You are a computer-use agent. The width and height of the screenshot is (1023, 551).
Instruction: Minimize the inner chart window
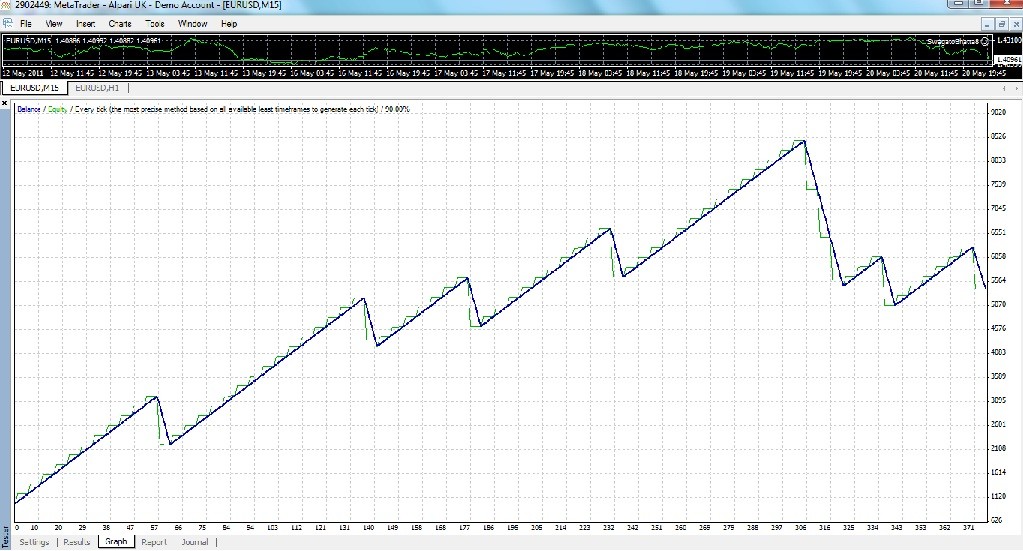[988, 24]
